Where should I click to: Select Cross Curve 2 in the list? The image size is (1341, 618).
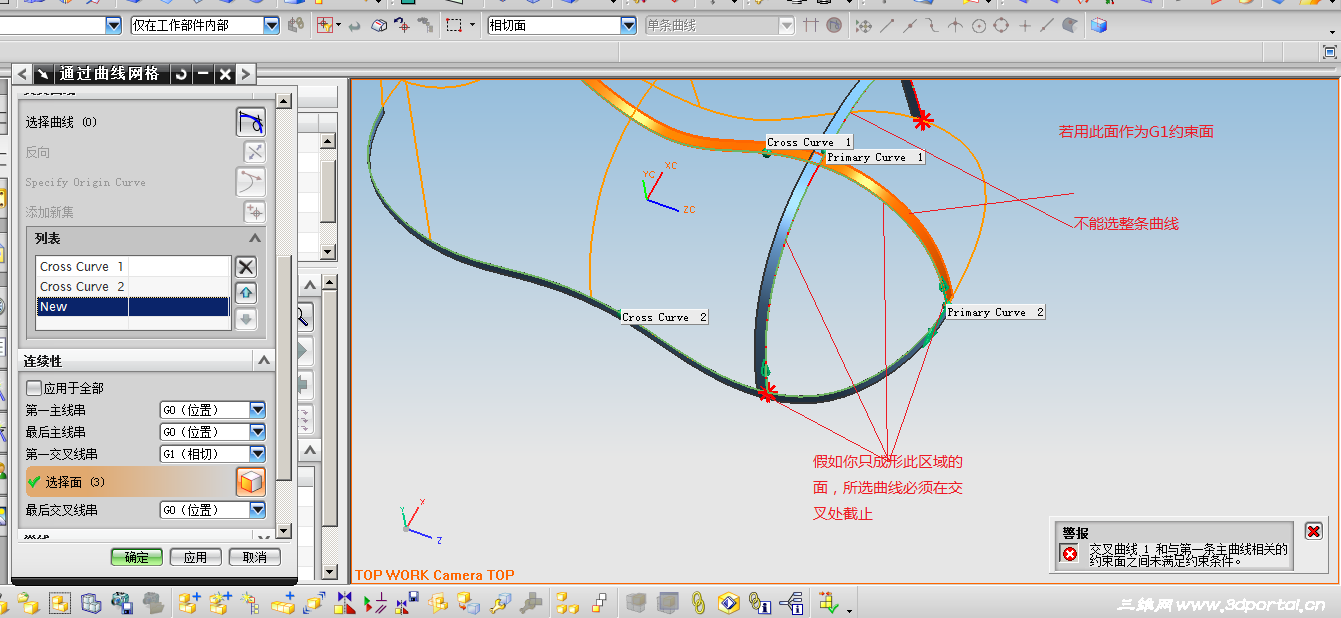click(133, 287)
